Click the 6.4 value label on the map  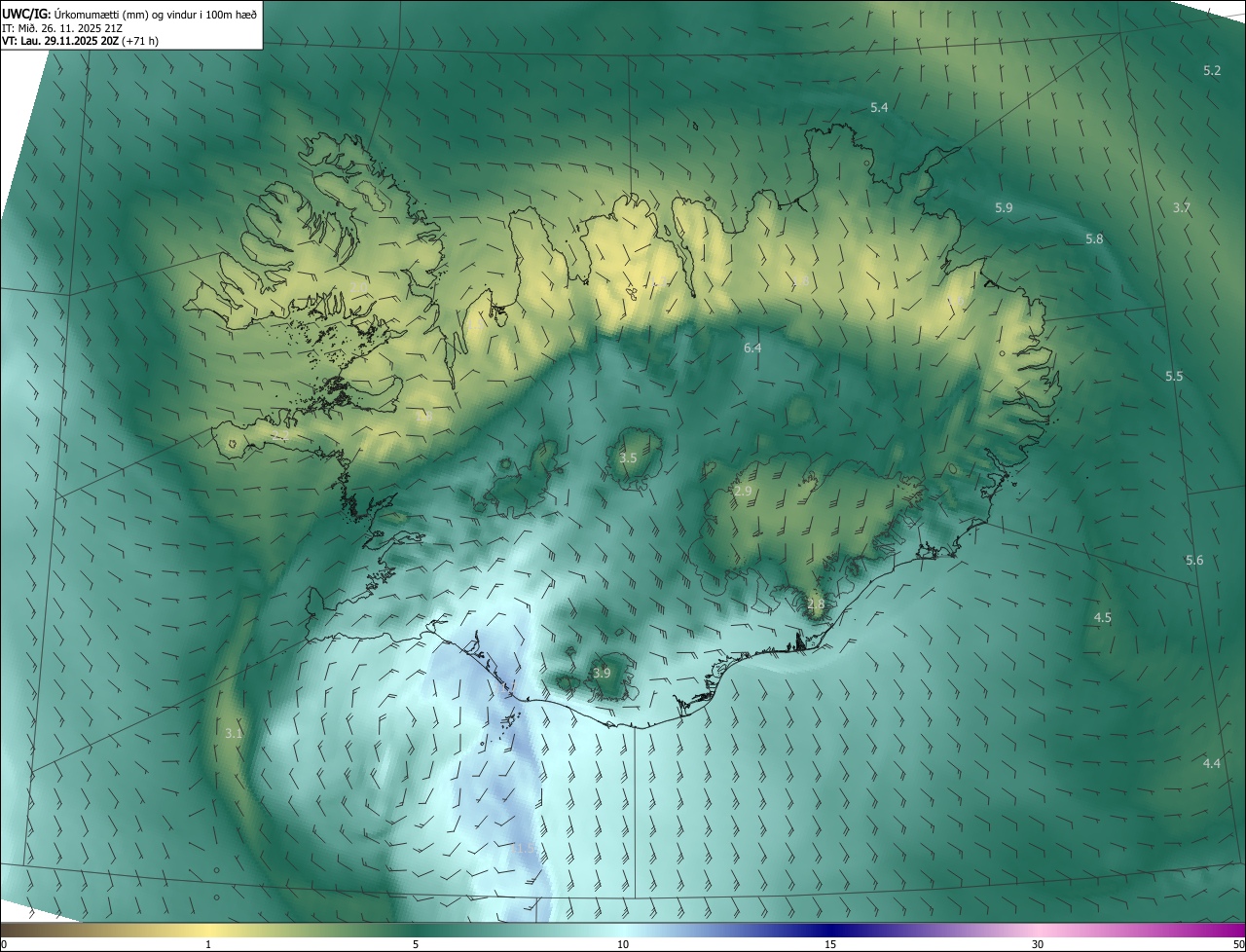click(752, 348)
